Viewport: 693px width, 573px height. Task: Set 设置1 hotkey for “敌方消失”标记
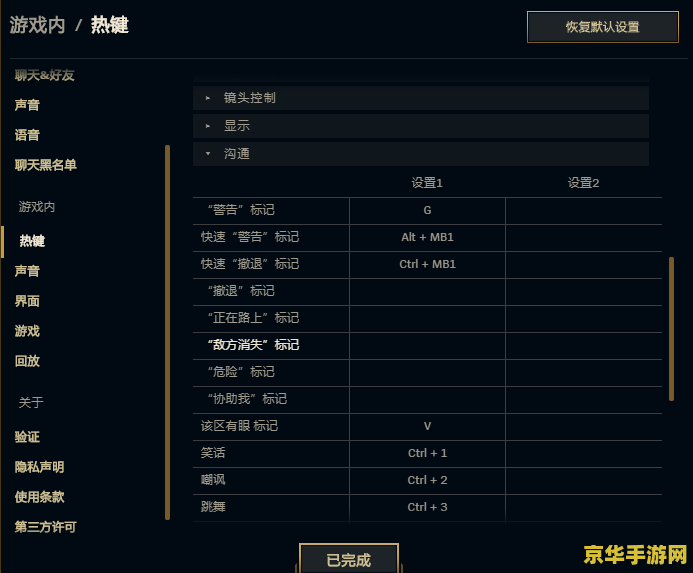pos(427,346)
